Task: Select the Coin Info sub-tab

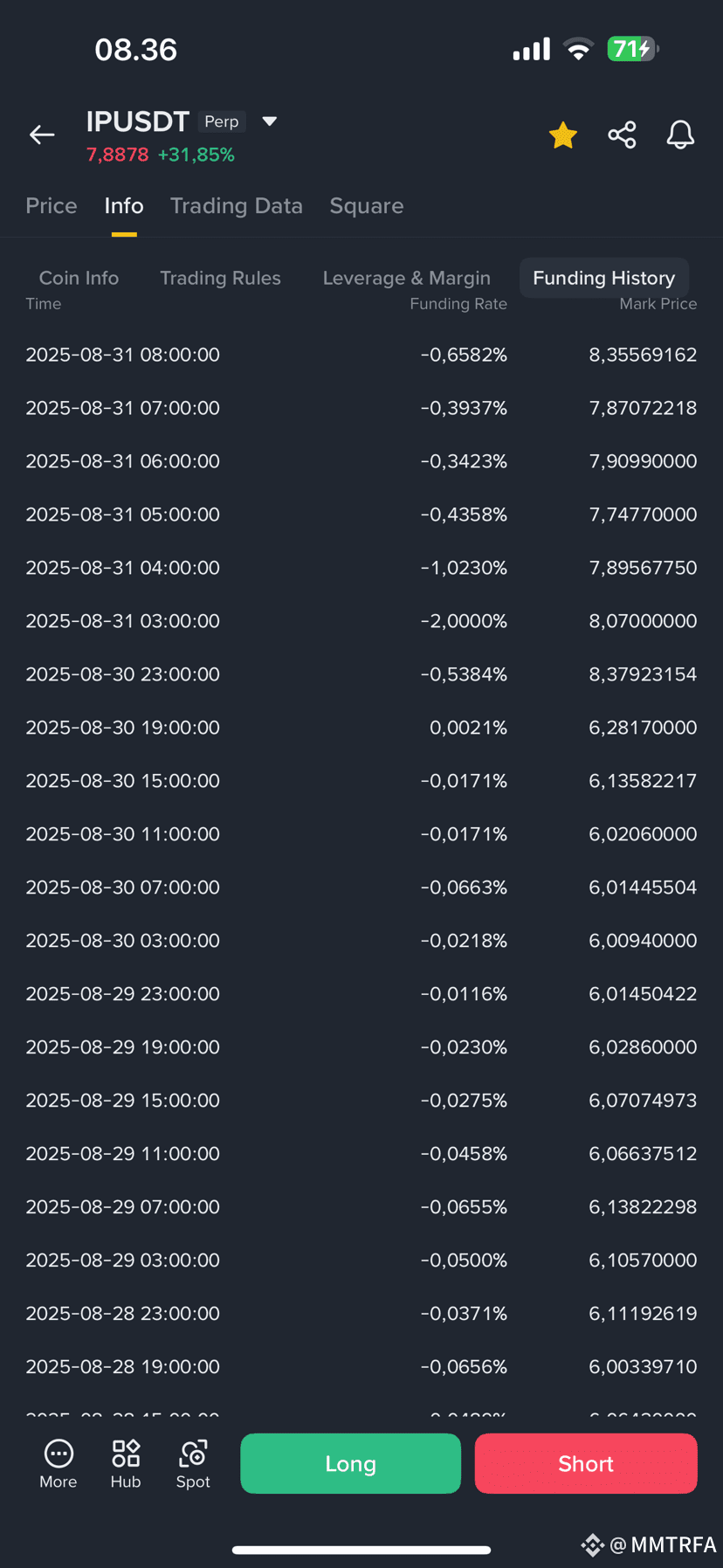Action: point(79,278)
